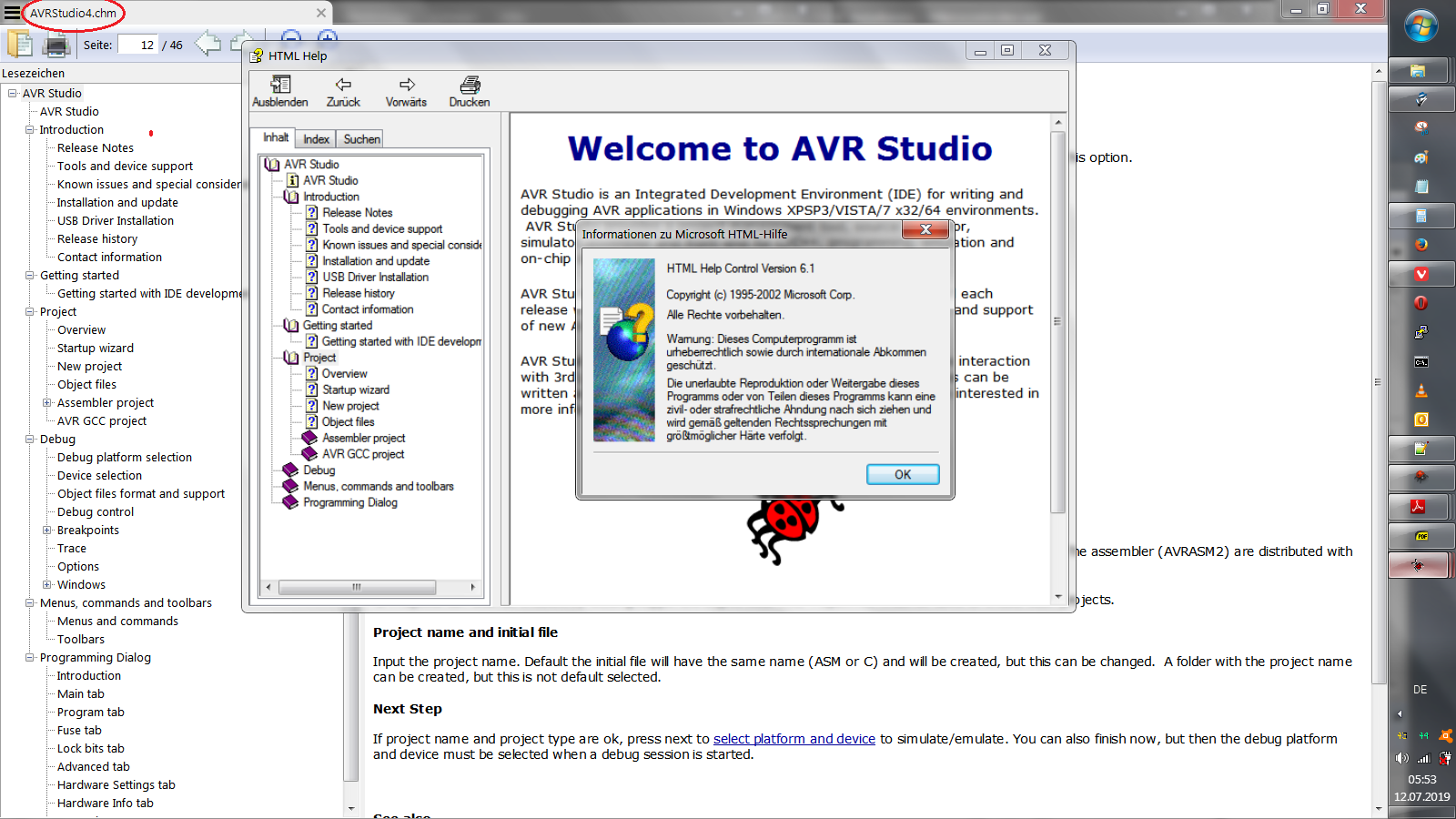1456x819 pixels.
Task: Click the DE language indicator
Action: coord(1420,690)
